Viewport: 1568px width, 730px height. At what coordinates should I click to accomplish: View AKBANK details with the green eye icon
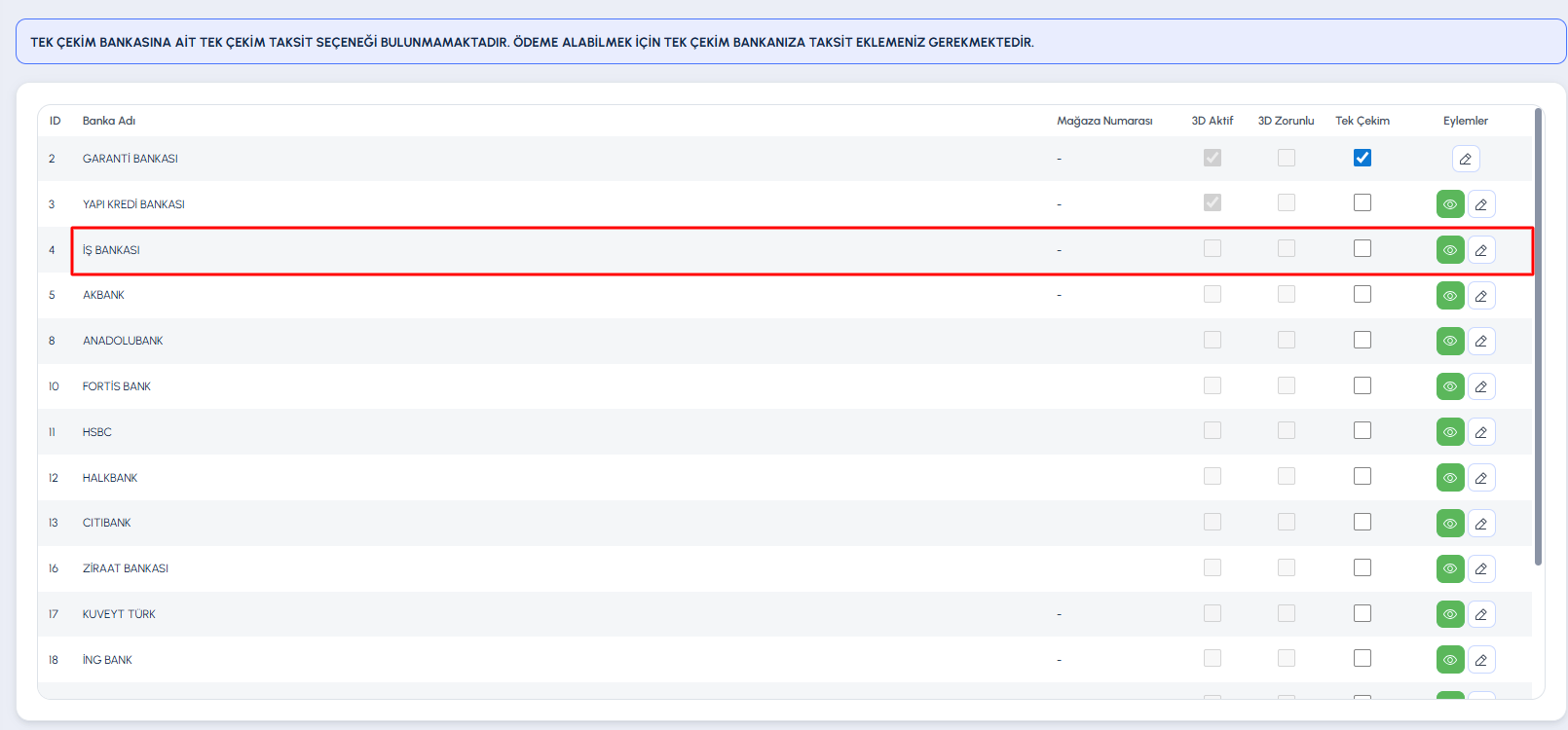click(1450, 296)
